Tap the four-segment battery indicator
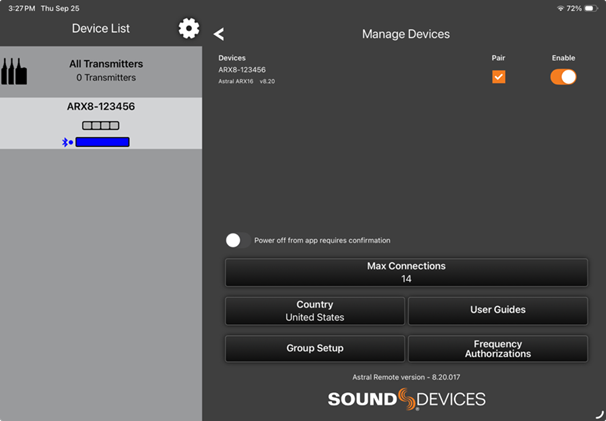 click(100, 125)
